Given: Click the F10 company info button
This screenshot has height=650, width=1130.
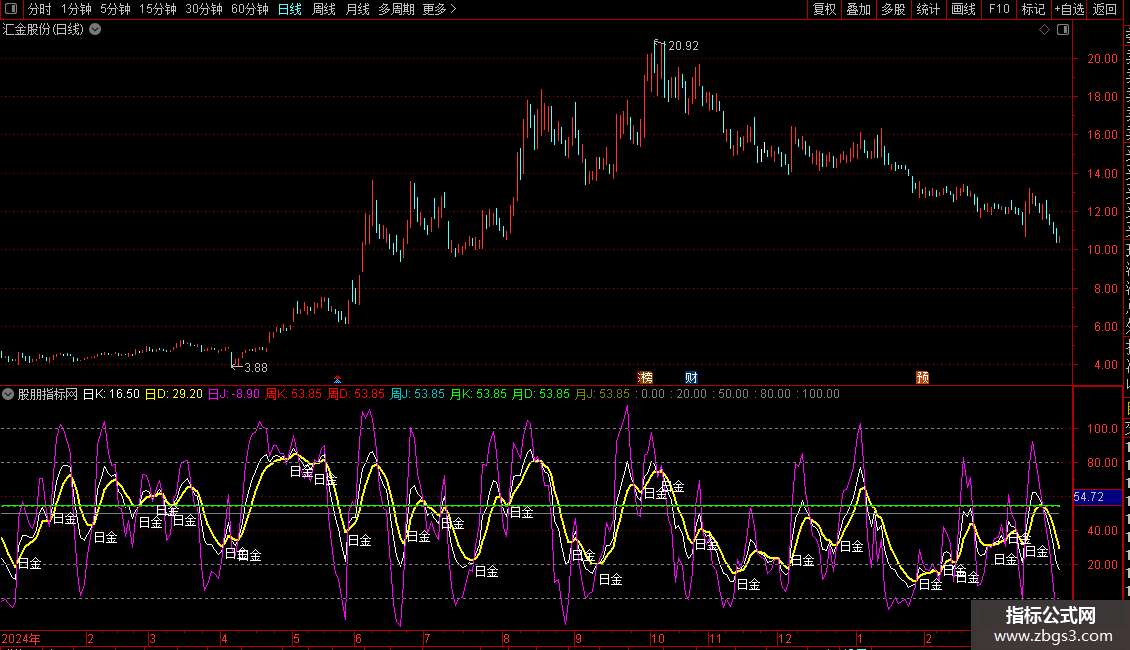Looking at the screenshot, I should coord(999,9).
